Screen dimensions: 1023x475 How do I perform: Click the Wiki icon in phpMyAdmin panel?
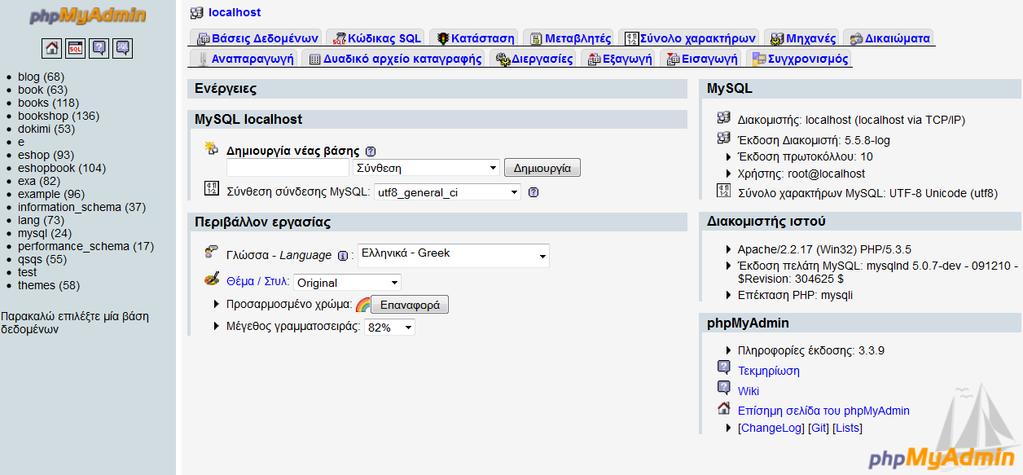(x=724, y=388)
